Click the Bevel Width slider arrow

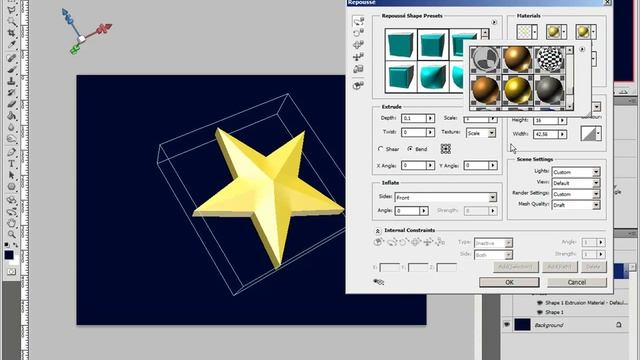click(562, 134)
